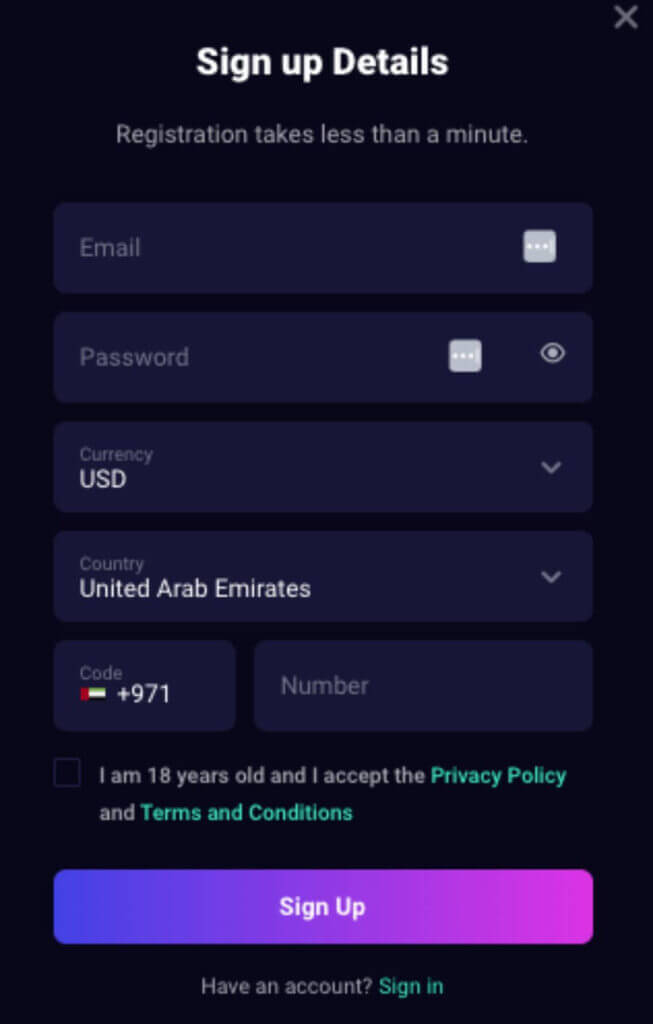Click the eye icon to show password
The image size is (653, 1024).
click(552, 354)
